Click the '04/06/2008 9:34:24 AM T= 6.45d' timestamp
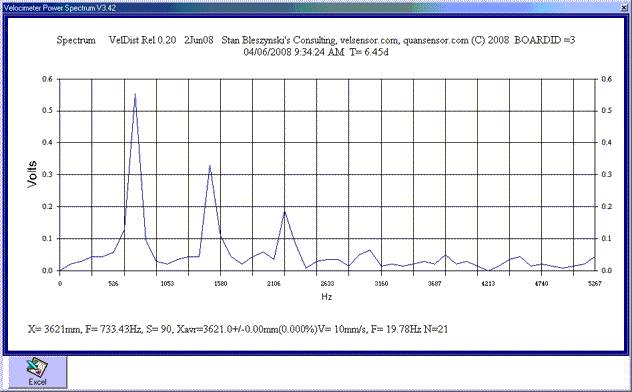The height and width of the screenshot is (392, 632). coord(316,52)
